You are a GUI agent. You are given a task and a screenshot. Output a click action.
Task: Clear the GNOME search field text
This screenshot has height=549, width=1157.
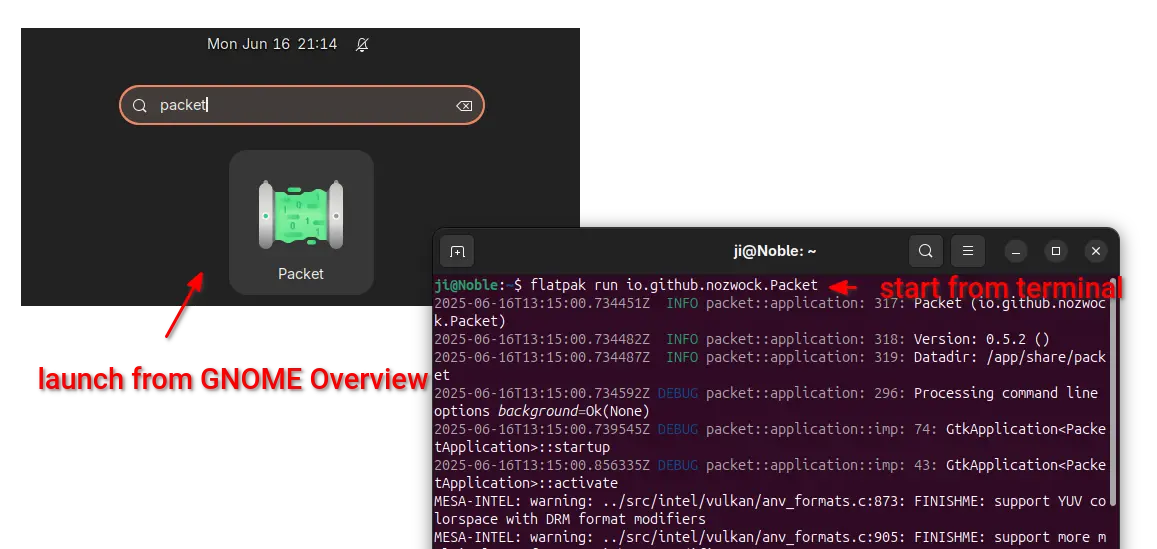click(x=464, y=106)
